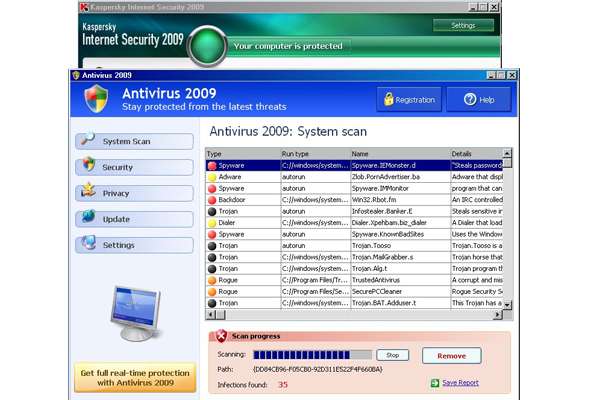Click the padlock icon on Registration

[388, 99]
